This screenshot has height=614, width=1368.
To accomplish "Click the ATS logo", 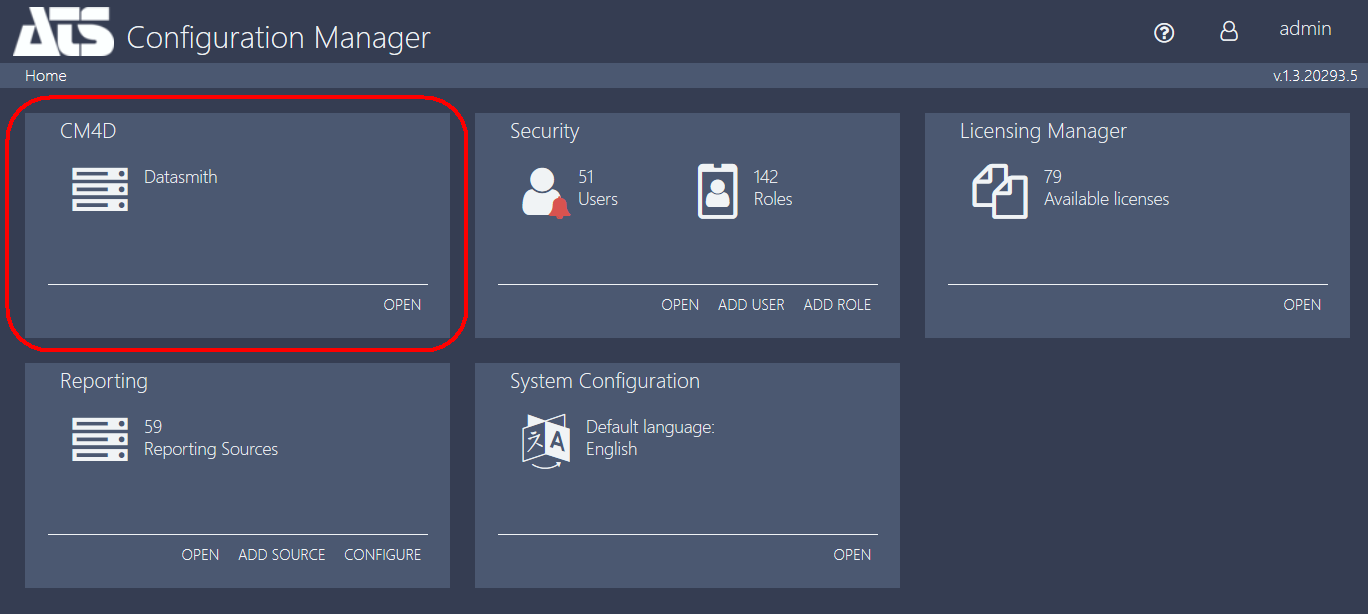I will [x=62, y=32].
